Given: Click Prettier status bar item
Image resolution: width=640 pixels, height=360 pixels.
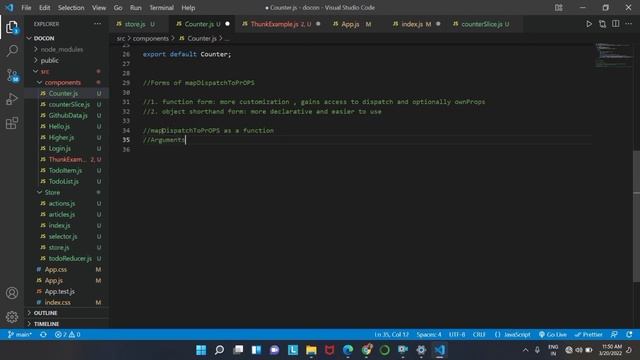Looking at the screenshot, I should click(588, 334).
